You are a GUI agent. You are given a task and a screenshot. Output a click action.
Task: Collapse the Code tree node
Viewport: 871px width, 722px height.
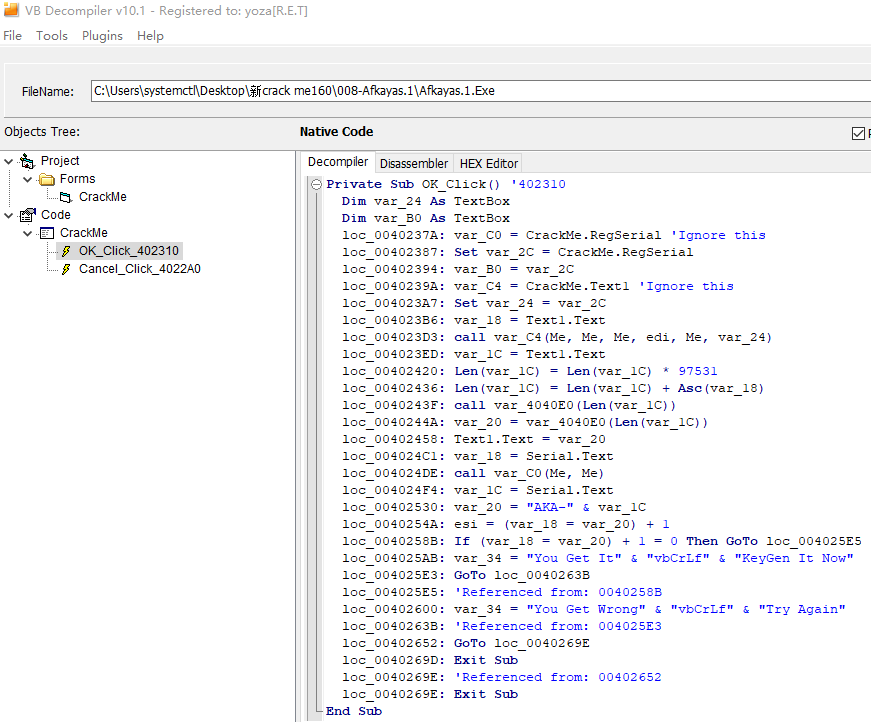pos(8,215)
